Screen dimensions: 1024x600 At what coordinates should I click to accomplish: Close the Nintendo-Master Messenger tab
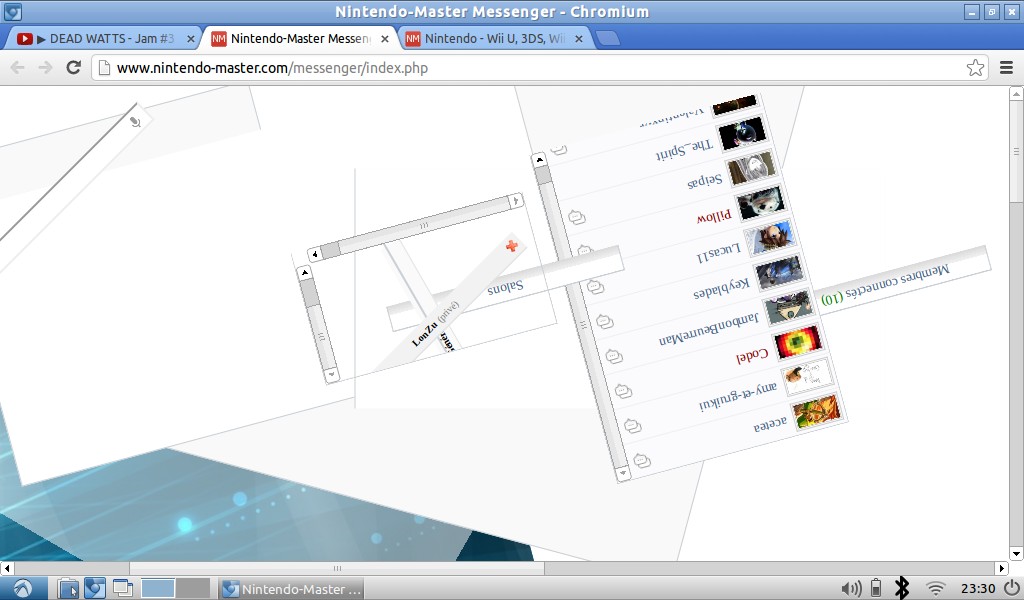[385, 39]
